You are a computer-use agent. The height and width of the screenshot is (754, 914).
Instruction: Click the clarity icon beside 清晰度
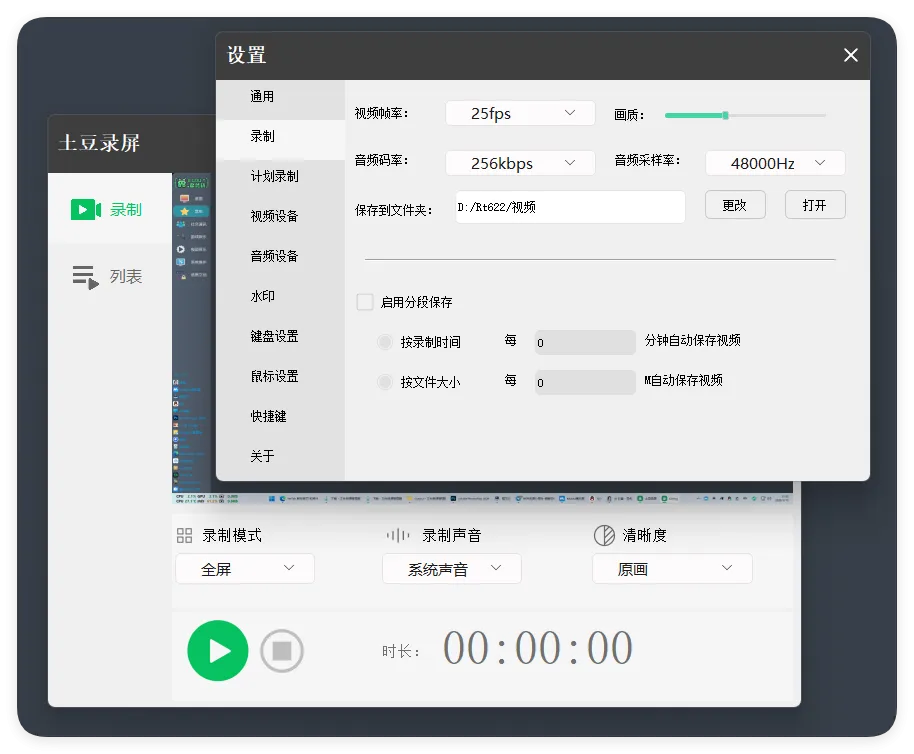[603, 535]
